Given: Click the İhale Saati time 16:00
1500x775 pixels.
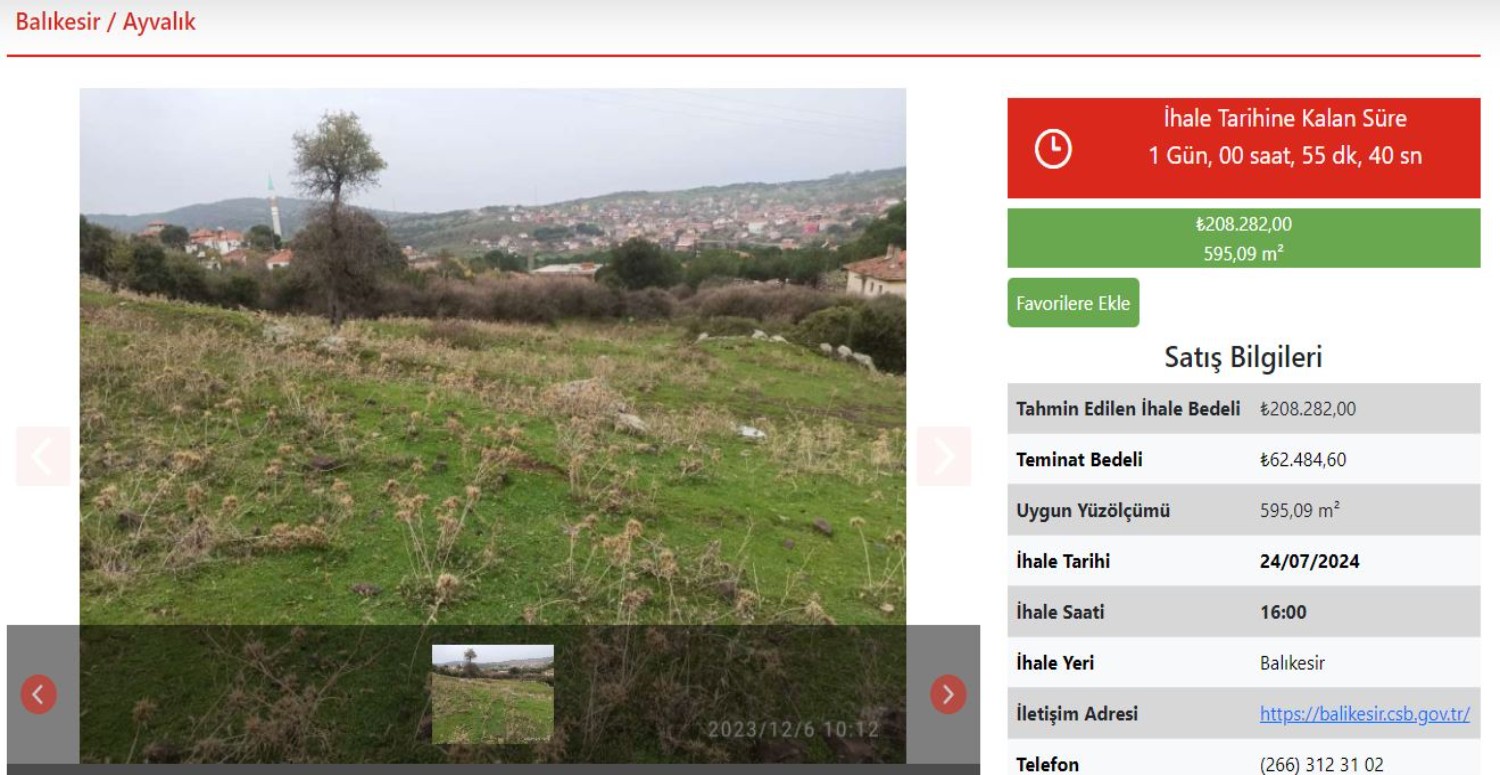Looking at the screenshot, I should coord(1283,612).
